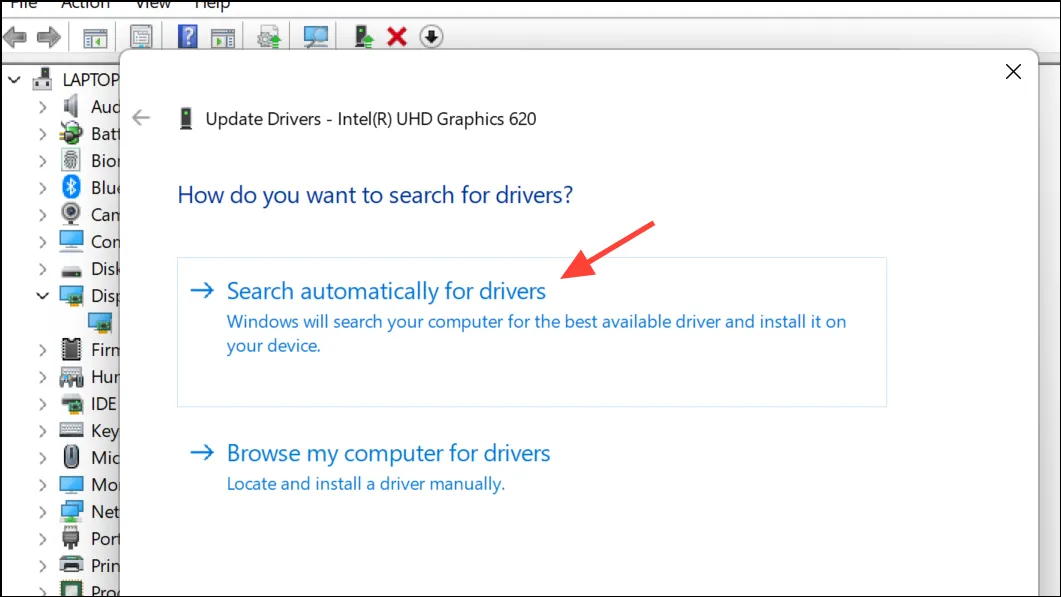Click the blue Help question mark icon
Image resolution: width=1061 pixels, height=597 pixels.
click(x=187, y=37)
